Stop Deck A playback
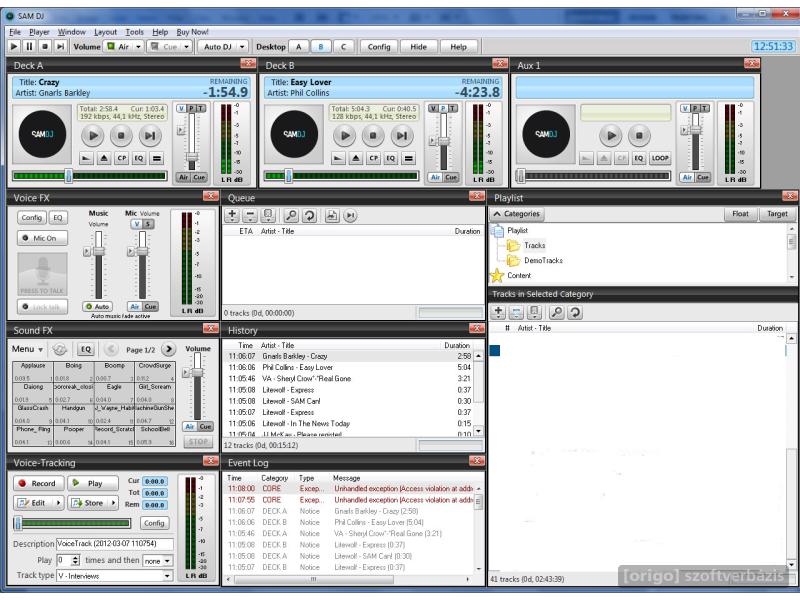This screenshot has height=600, width=800. point(121,136)
